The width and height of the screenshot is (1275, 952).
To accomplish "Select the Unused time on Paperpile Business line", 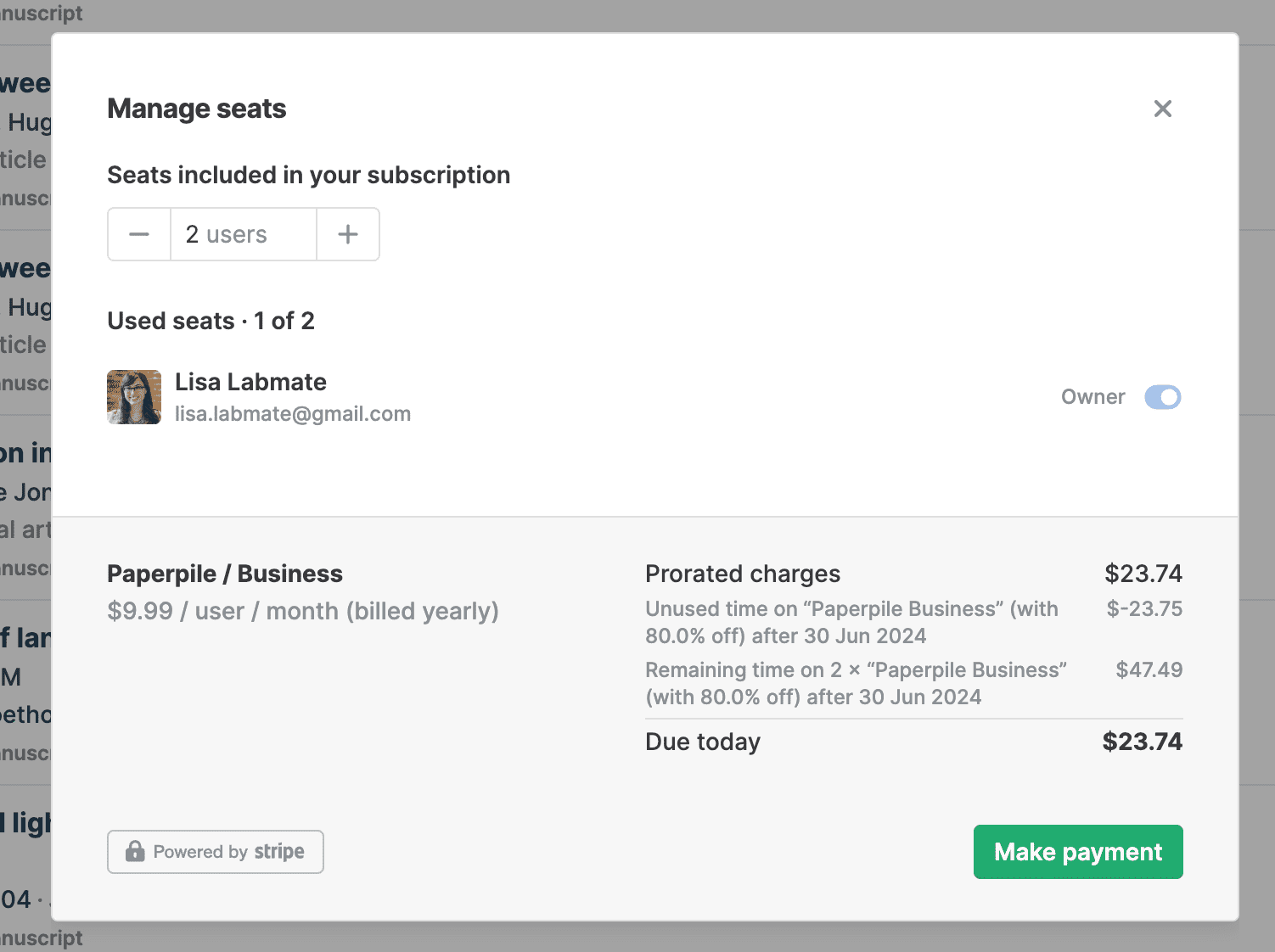I will (x=851, y=622).
